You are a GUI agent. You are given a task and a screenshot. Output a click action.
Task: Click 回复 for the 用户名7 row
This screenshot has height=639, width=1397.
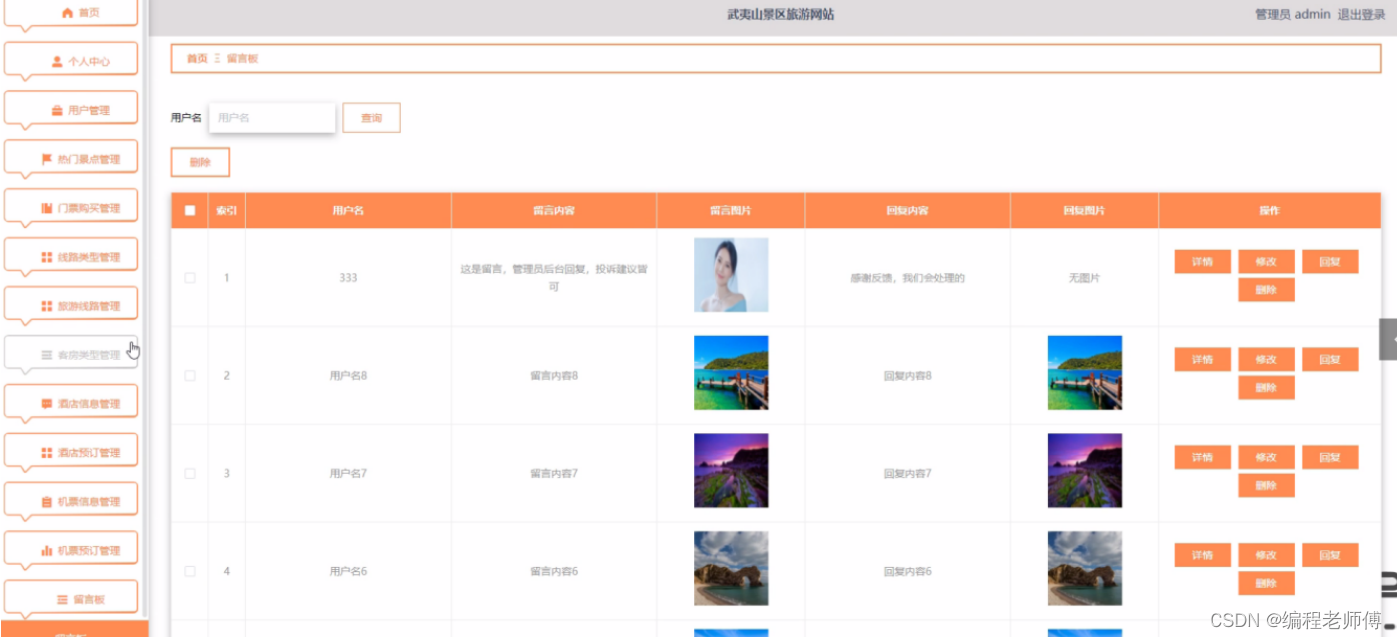pos(1330,458)
